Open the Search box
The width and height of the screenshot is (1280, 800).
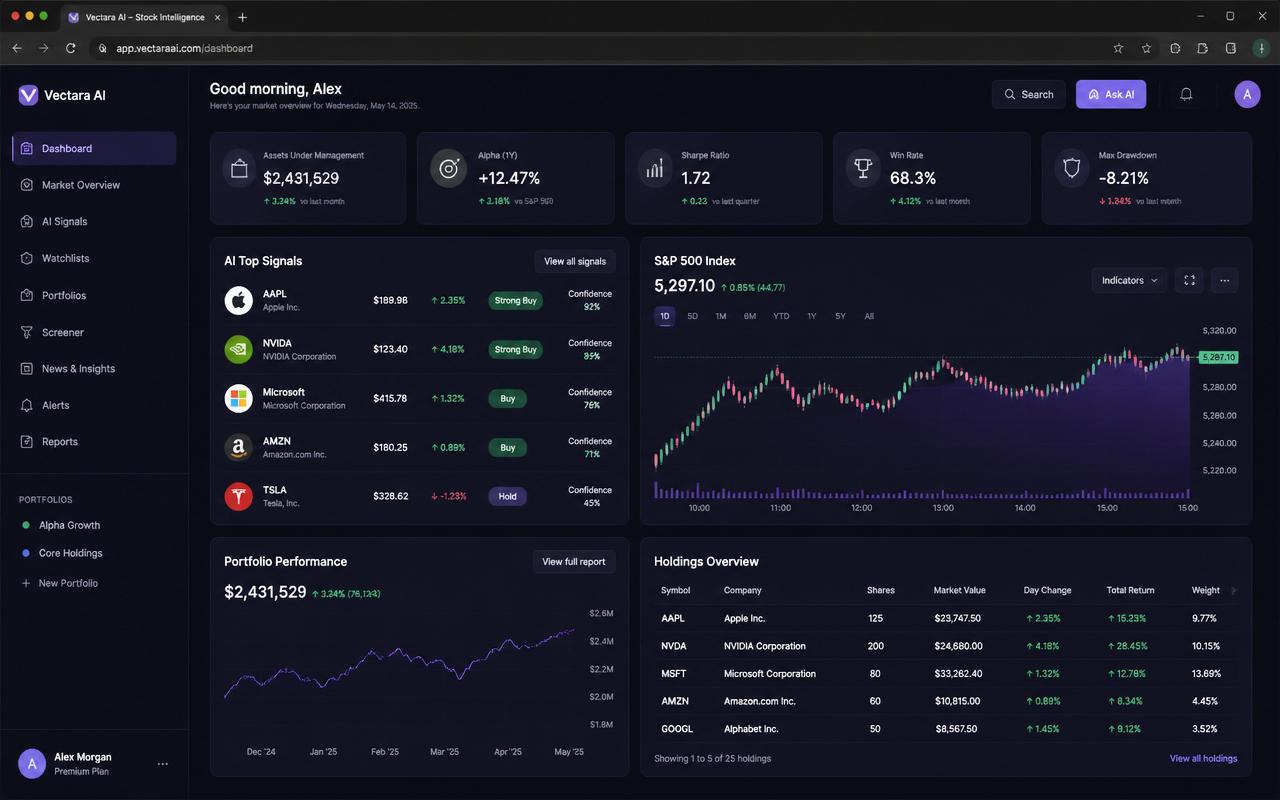click(1029, 94)
